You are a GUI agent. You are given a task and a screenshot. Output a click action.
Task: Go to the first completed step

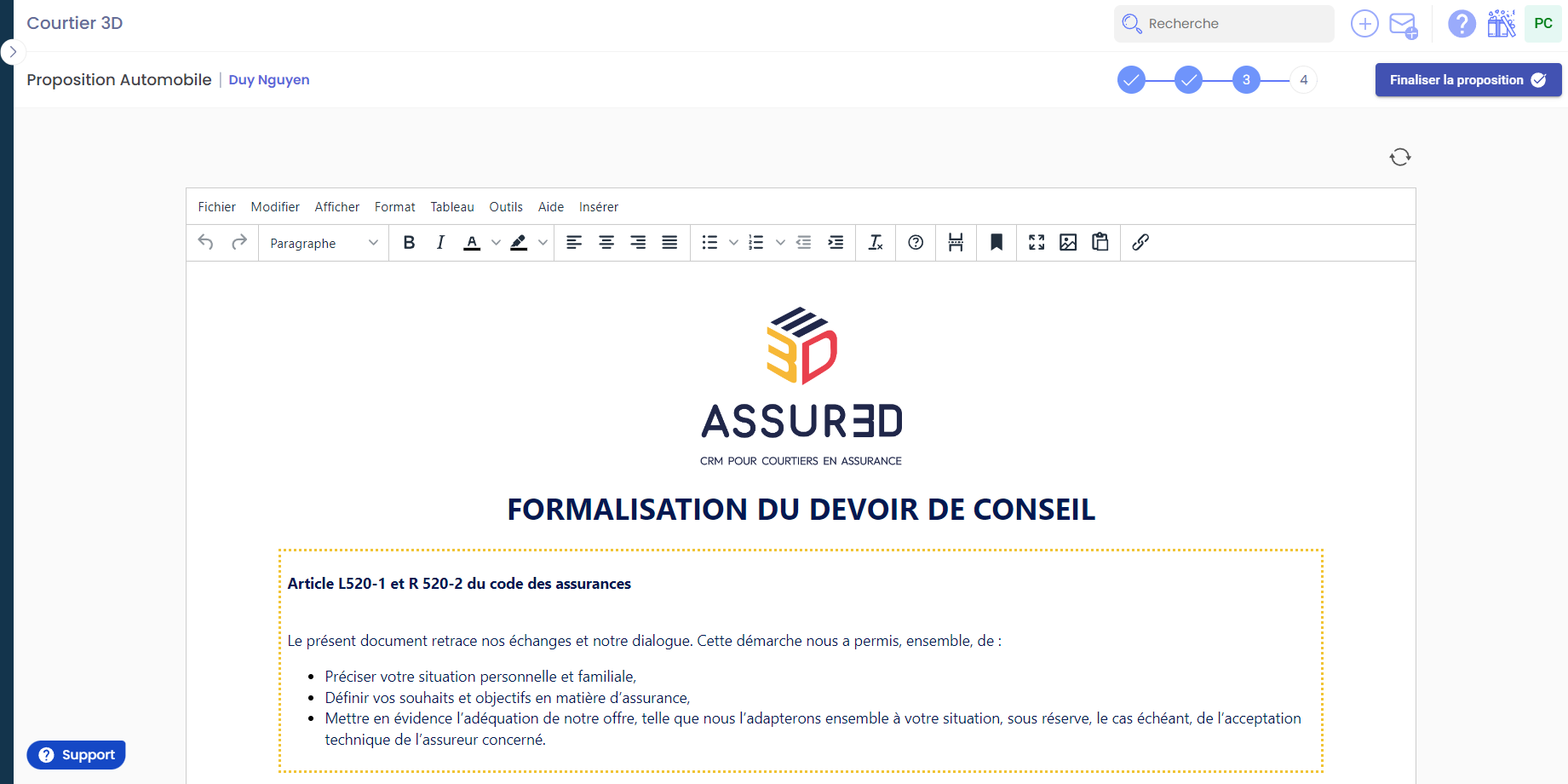point(1131,80)
